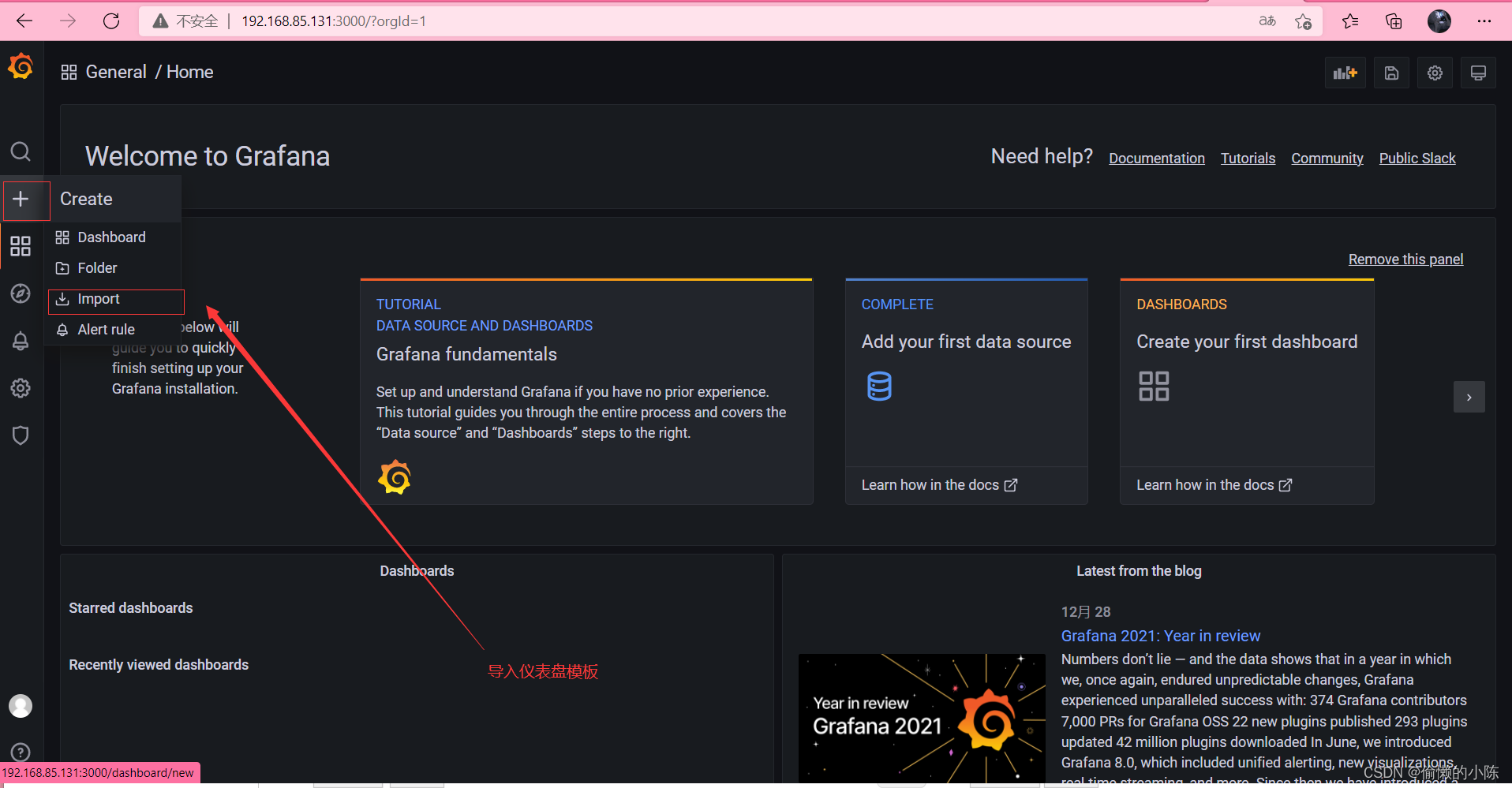Click the Save dashboard toolbar icon
The height and width of the screenshot is (788, 1512).
tap(1392, 73)
